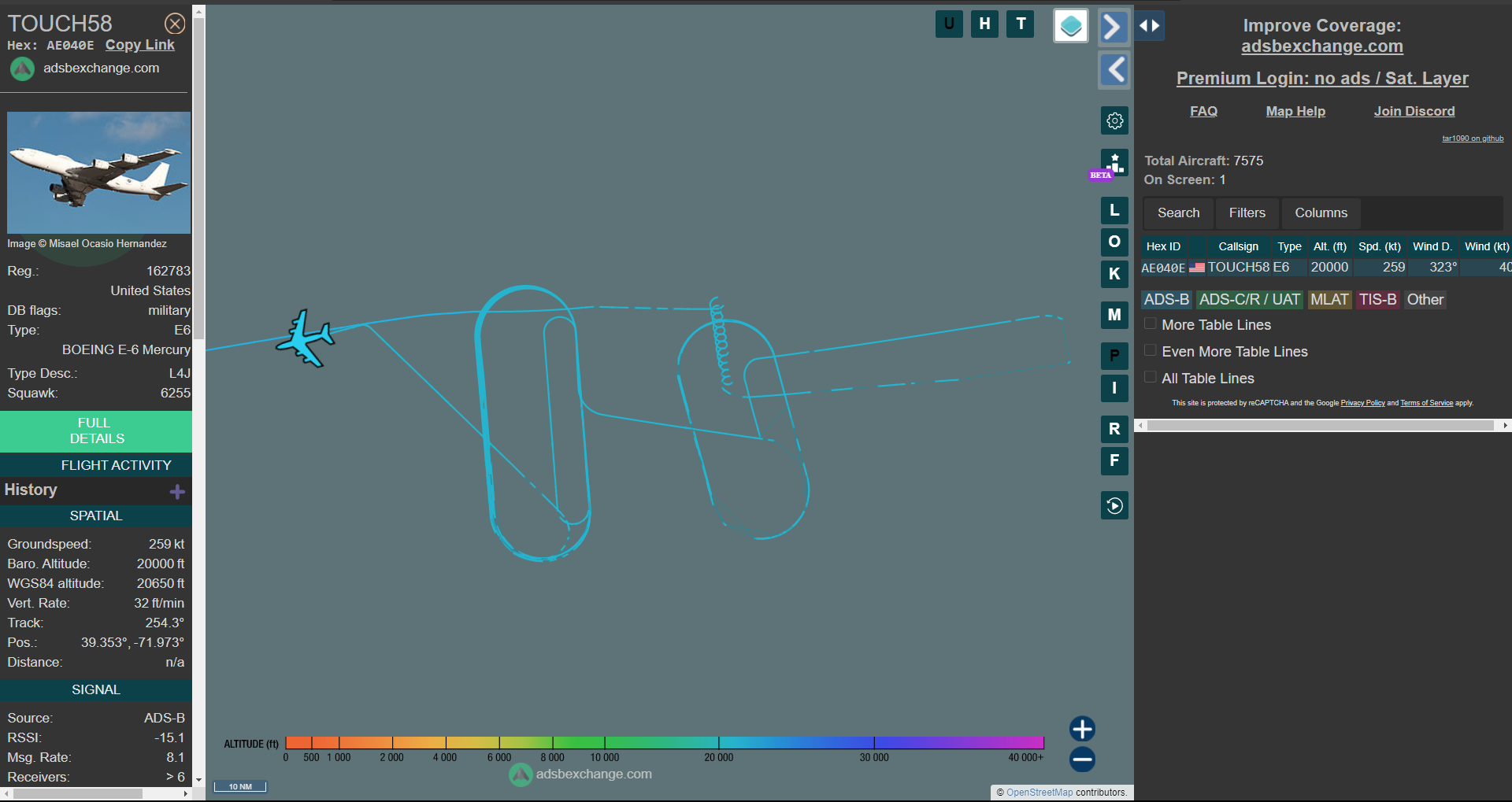Click the info panel scroll up arrow

click(x=198, y=11)
